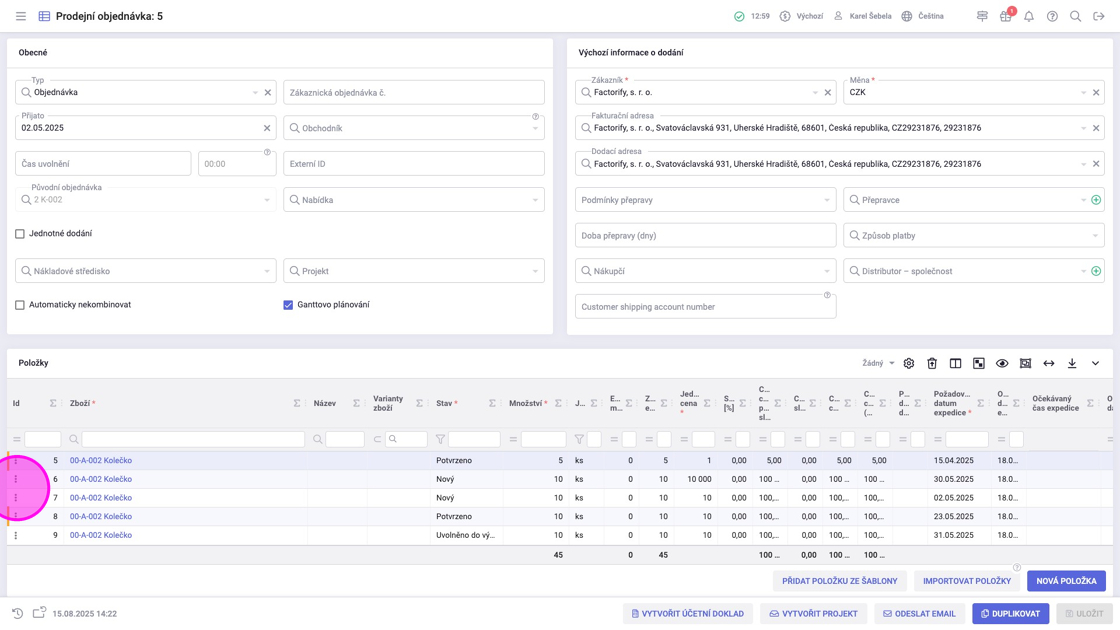Toggle the eye visibility icon in Položky
This screenshot has width=1120, height=630.
click(x=1002, y=364)
